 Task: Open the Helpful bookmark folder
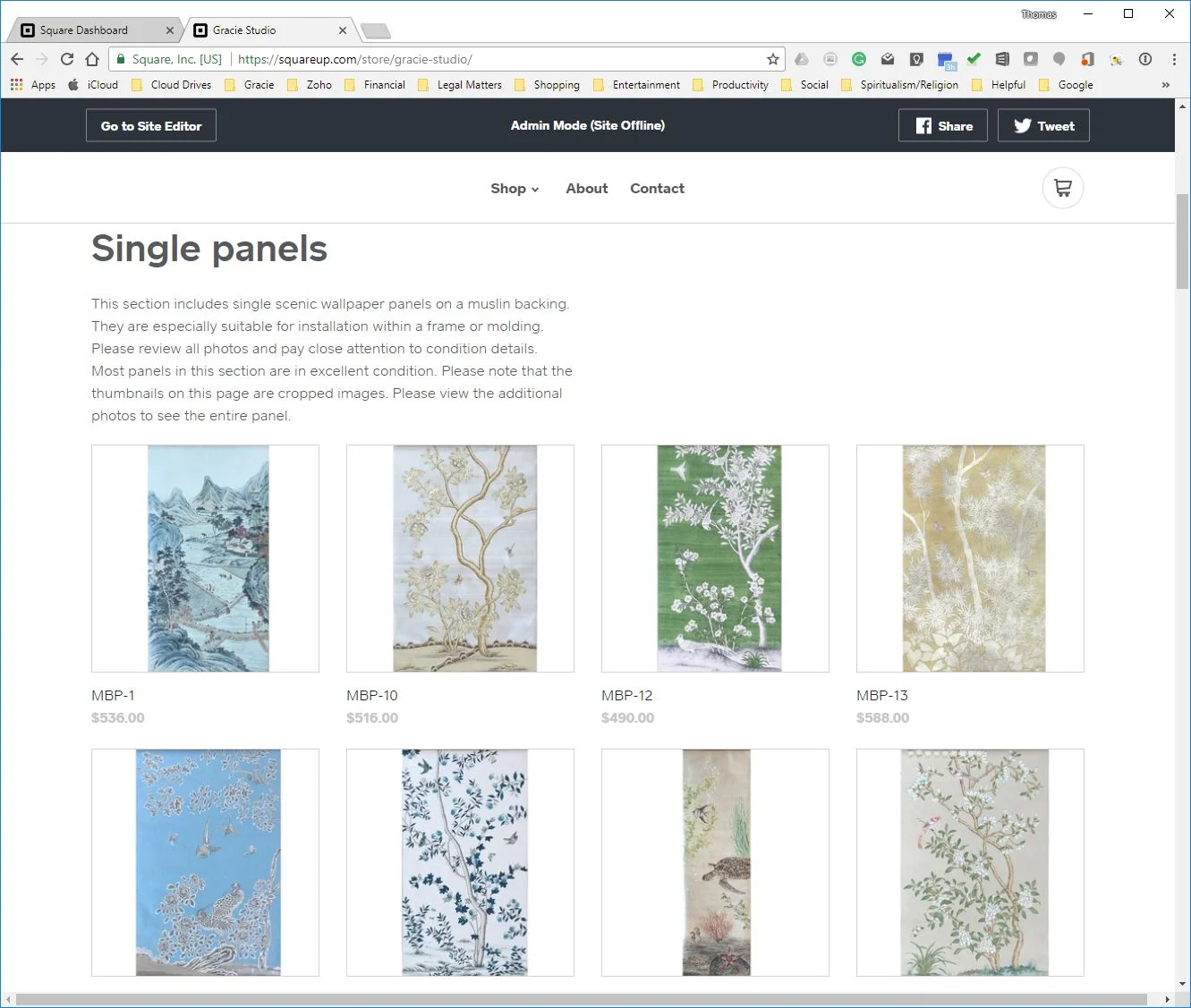999,85
